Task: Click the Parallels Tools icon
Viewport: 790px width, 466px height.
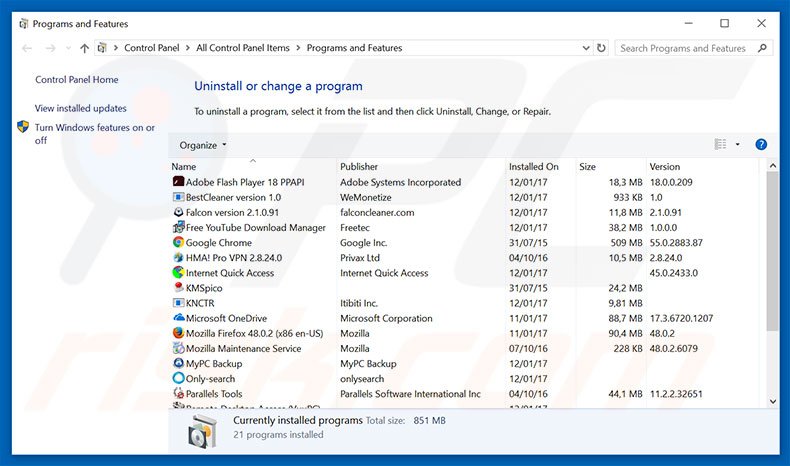Action: (178, 393)
